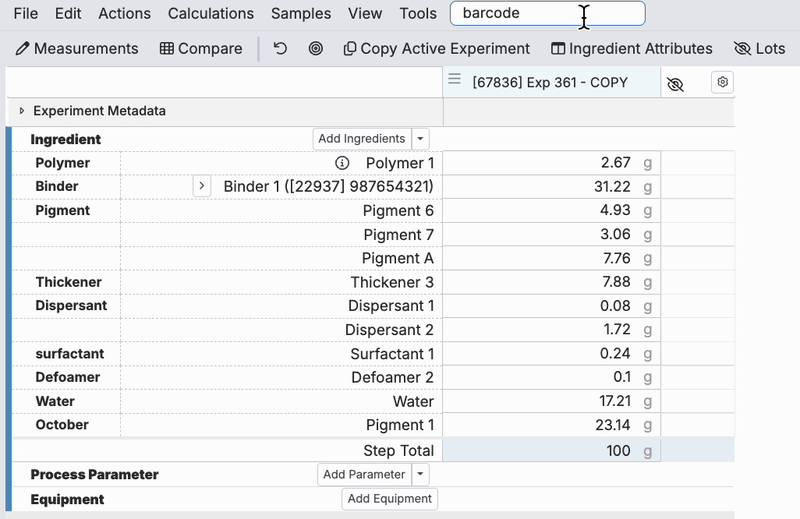This screenshot has width=800, height=519.
Task: Click info icon next to Polymer 1
Action: (x=342, y=163)
